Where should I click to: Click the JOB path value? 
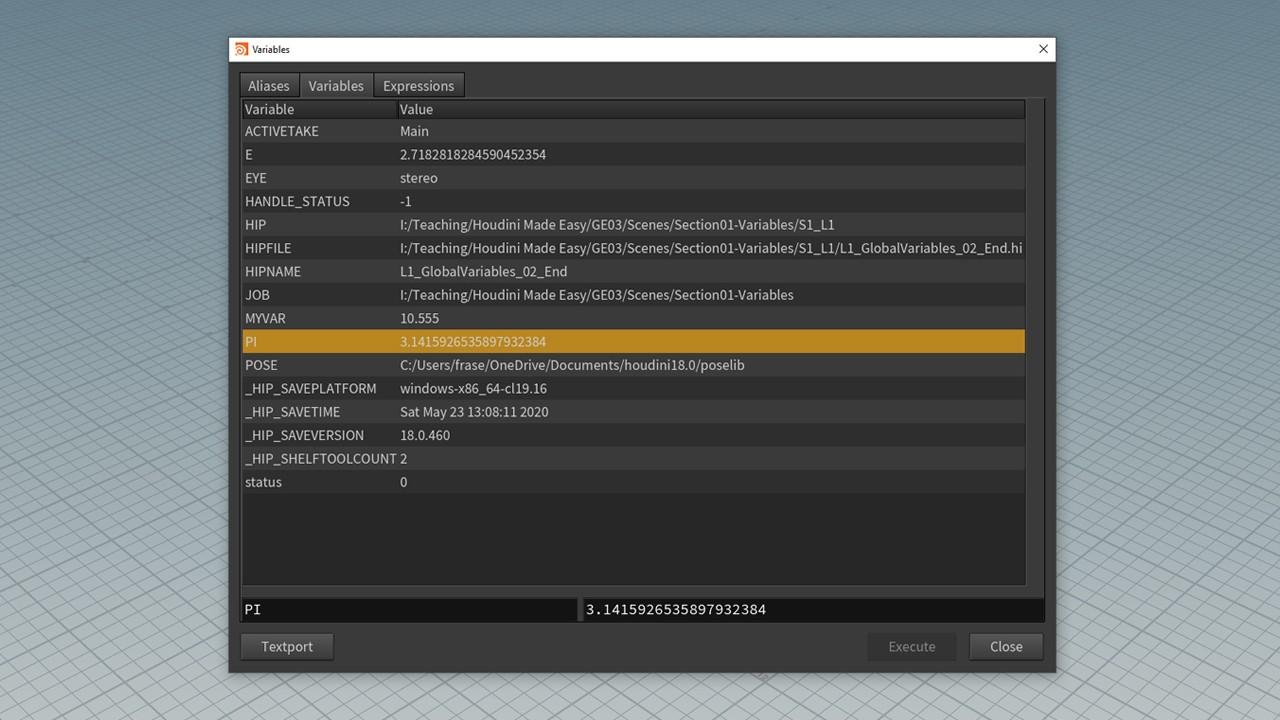[x=597, y=295]
